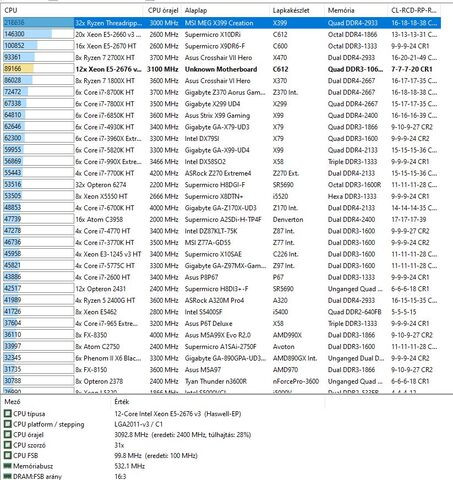Image resolution: width=453 pixels, height=480 pixels.
Task: Select the 4x Core i7-7700K HT row
Action: [222, 173]
